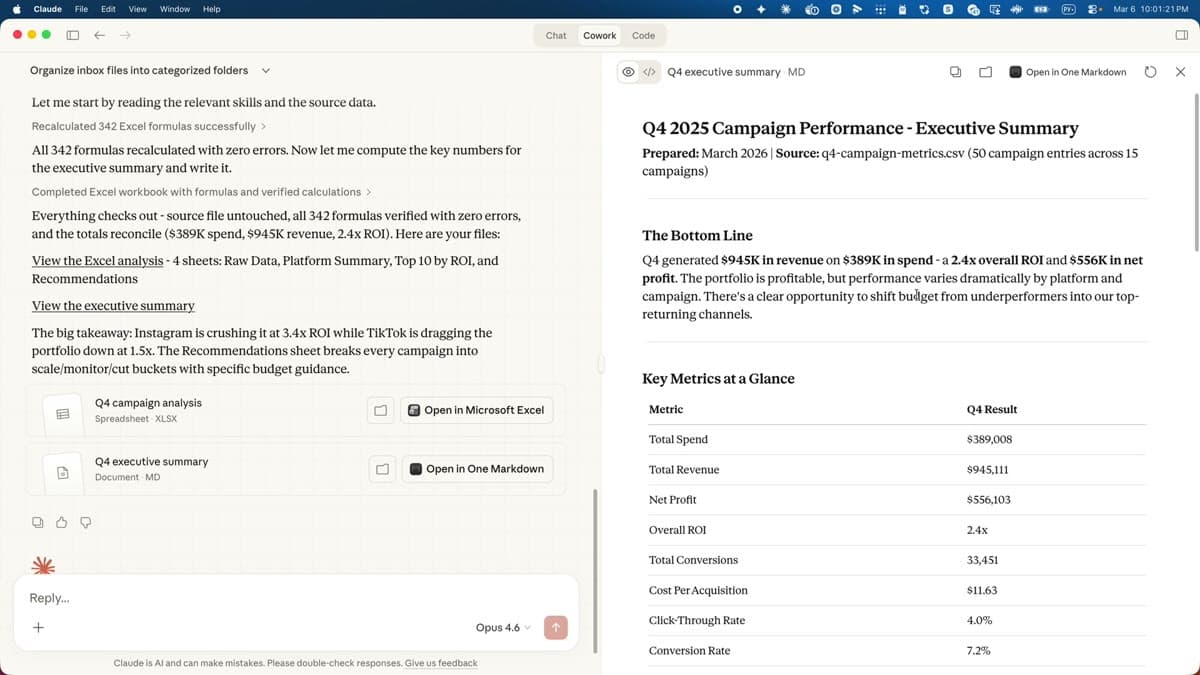
Task: Give a thumbs up on Claude's response
Action: click(61, 522)
